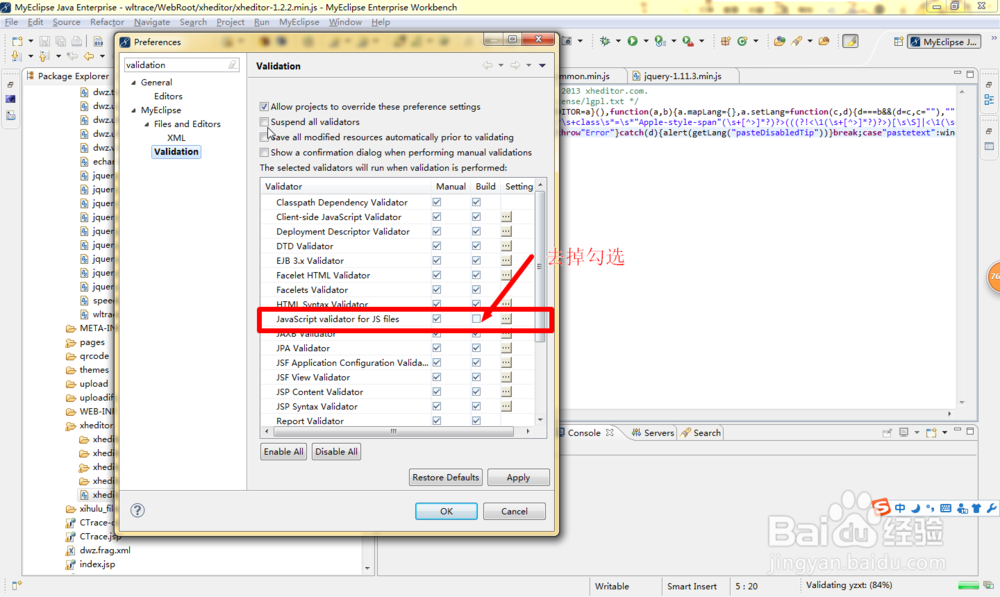
Task: Click the Debug bug icon
Action: (605, 41)
